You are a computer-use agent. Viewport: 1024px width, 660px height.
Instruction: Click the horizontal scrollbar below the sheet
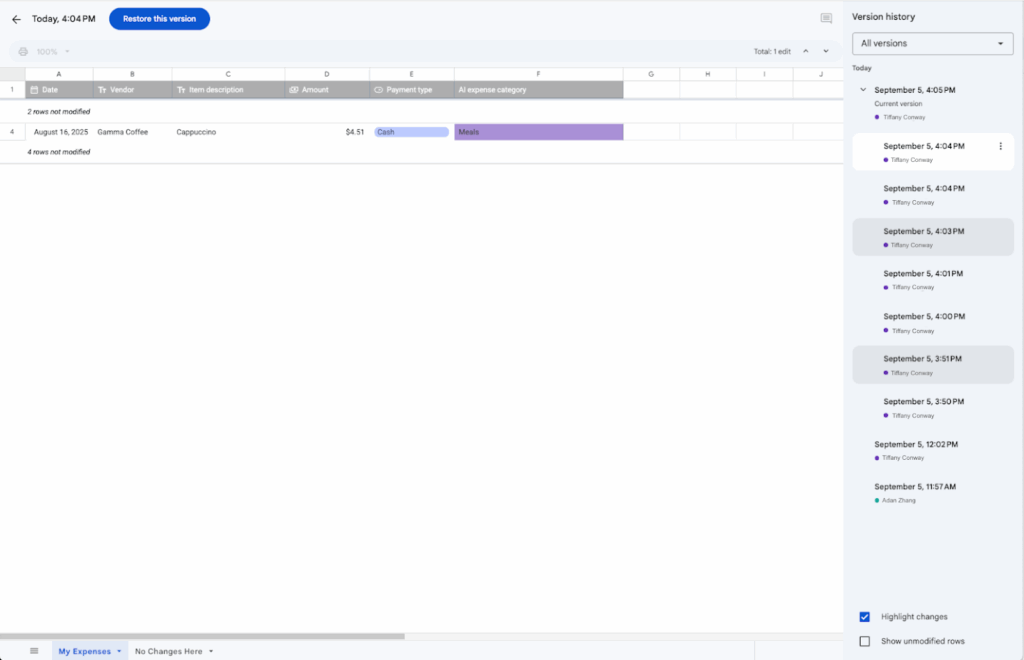[x=202, y=636]
